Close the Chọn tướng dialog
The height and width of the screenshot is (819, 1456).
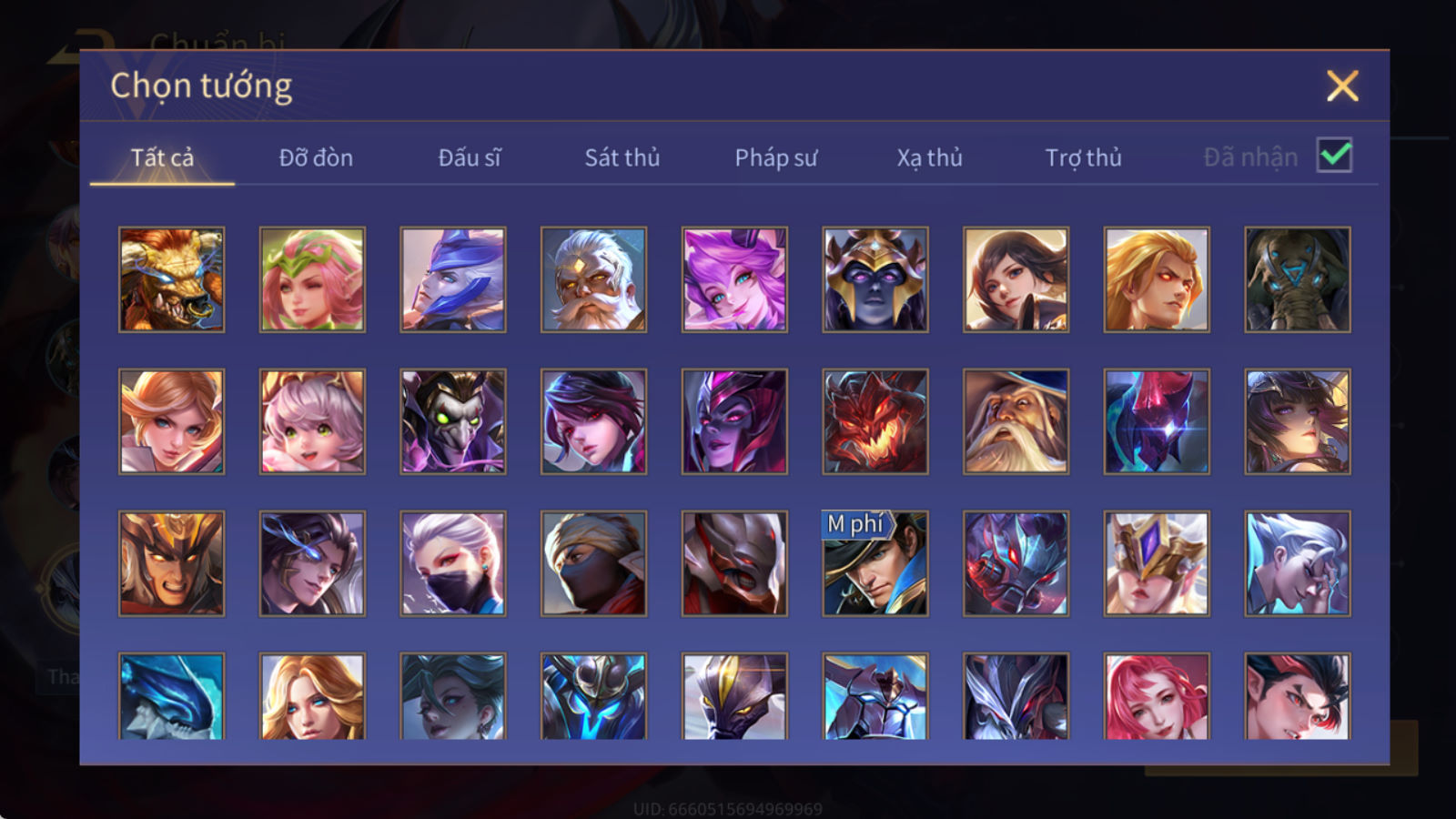pyautogui.click(x=1342, y=86)
